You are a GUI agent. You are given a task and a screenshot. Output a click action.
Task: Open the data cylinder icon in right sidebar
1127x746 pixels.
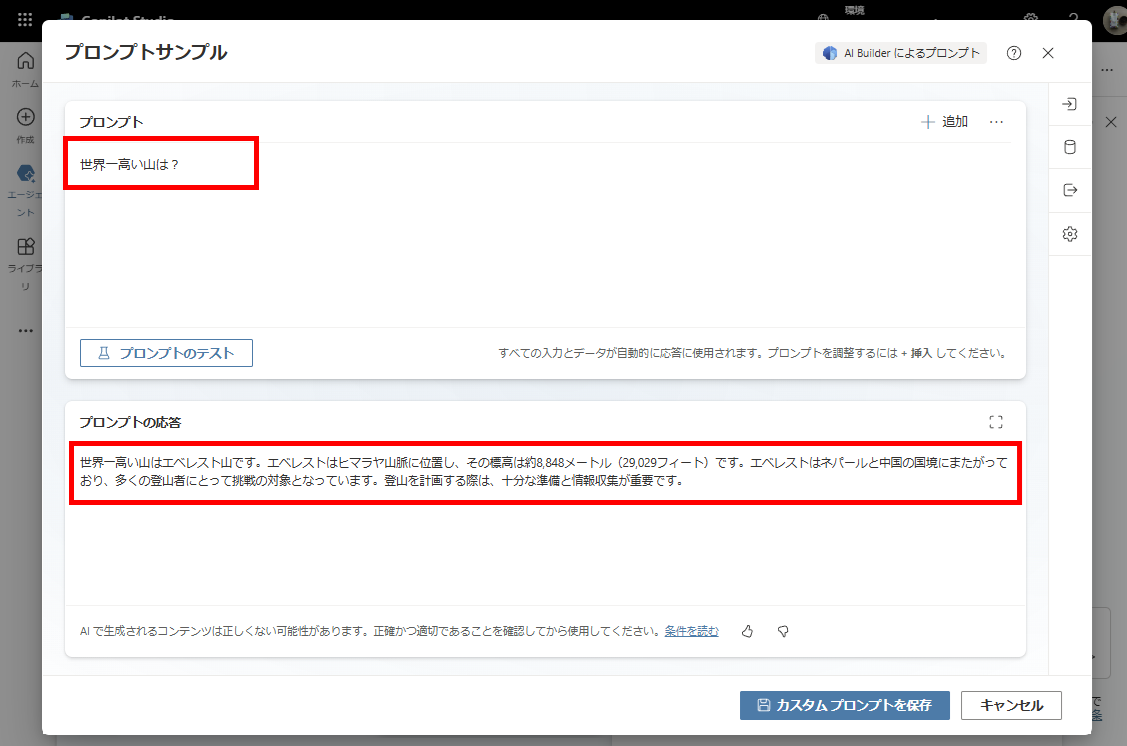(1069, 148)
